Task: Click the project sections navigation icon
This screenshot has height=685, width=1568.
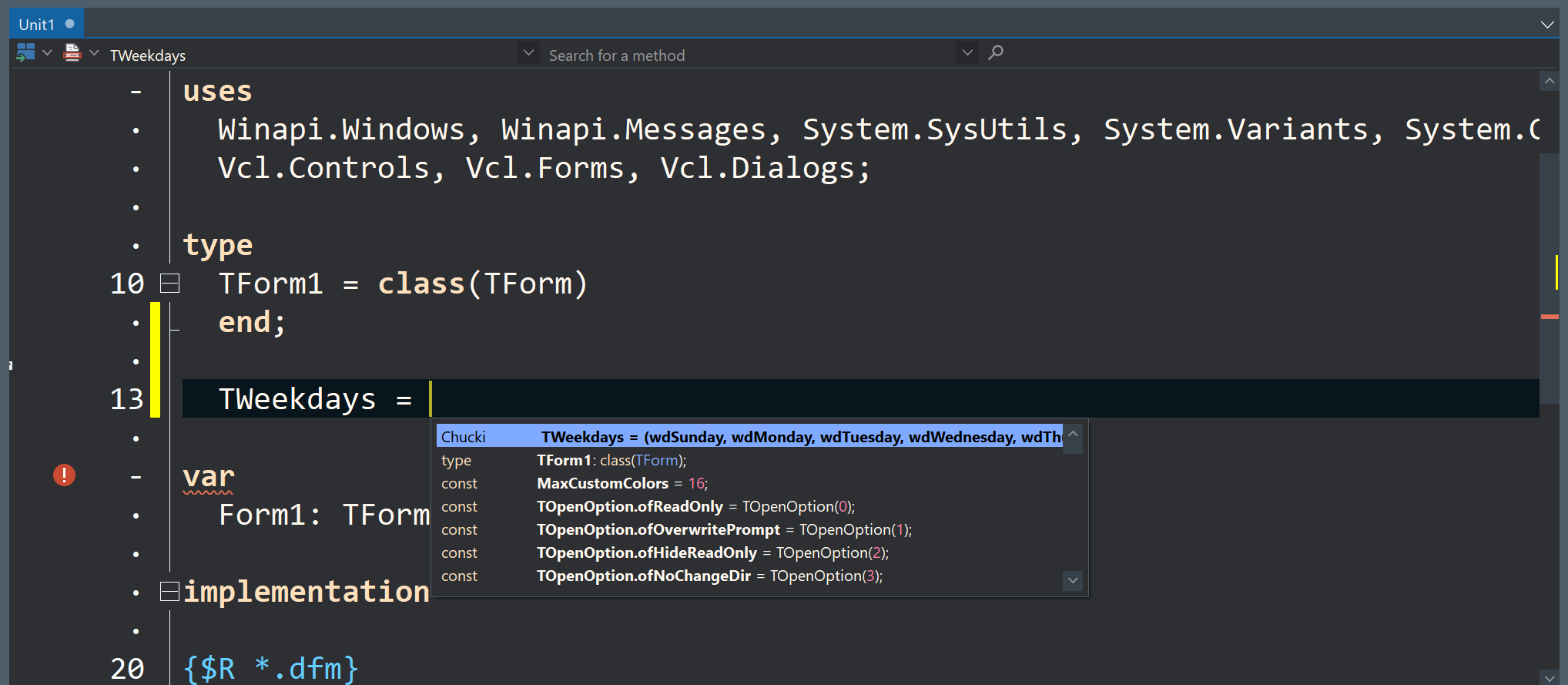Action: coord(25,52)
